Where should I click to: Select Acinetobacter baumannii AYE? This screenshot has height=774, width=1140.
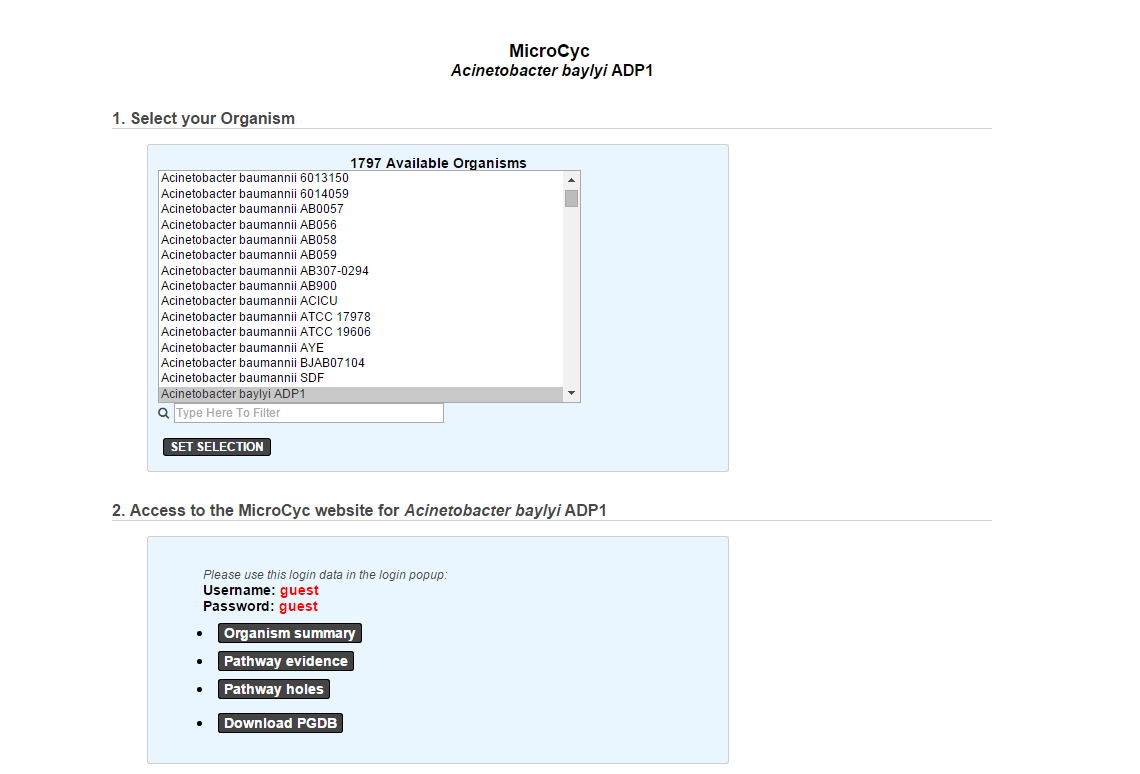coord(361,348)
